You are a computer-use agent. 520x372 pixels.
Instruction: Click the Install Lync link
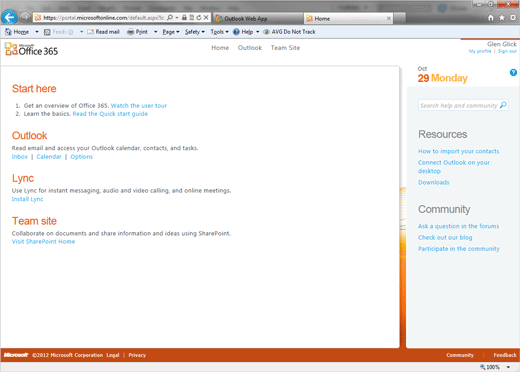point(27,199)
